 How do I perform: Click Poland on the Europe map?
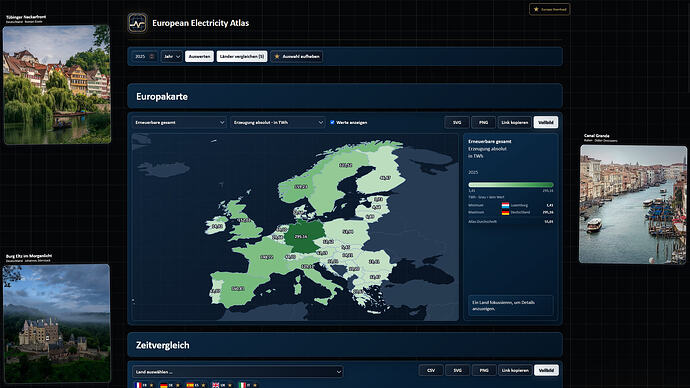pyautogui.click(x=348, y=231)
